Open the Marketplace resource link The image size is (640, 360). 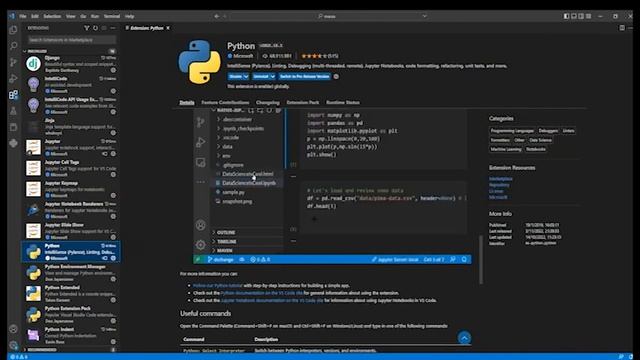point(501,179)
